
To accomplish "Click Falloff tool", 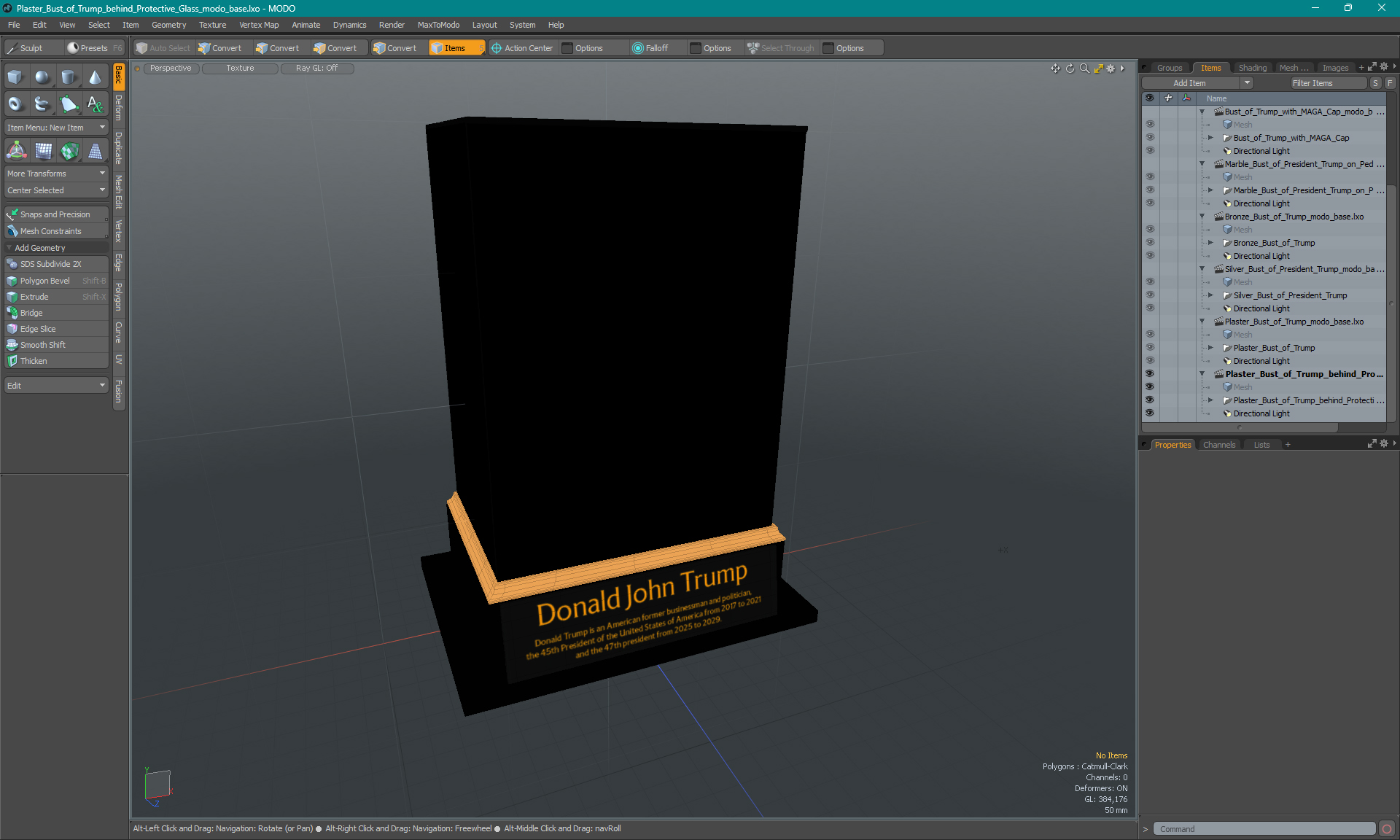I will [x=650, y=48].
